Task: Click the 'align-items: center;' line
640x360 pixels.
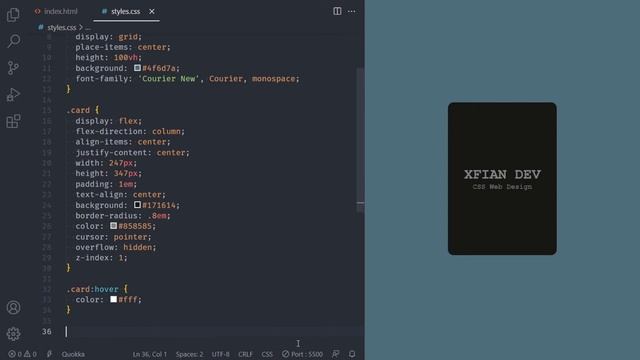Action: tap(123, 142)
